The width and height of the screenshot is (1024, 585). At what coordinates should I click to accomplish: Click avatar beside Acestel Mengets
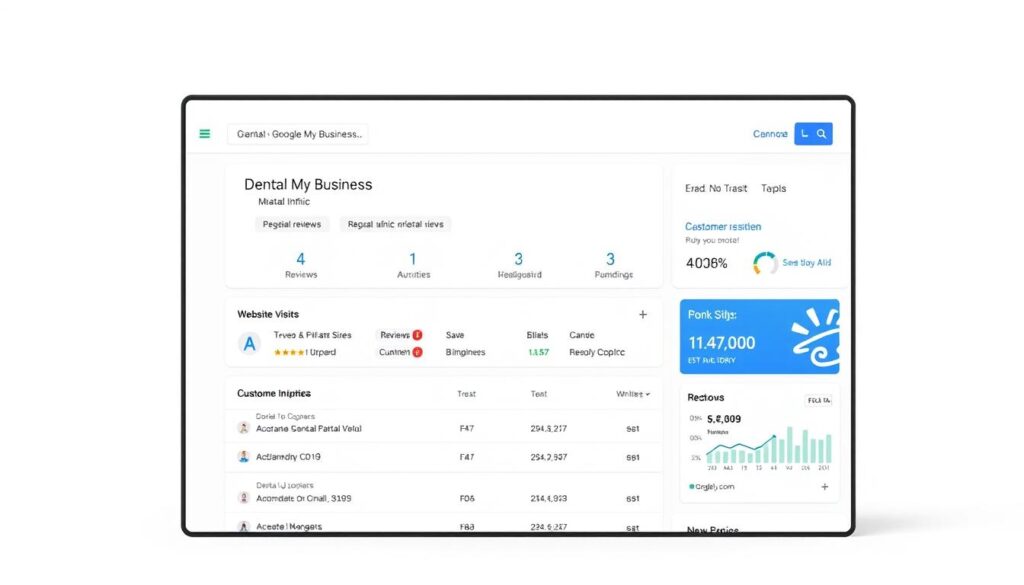coord(244,526)
